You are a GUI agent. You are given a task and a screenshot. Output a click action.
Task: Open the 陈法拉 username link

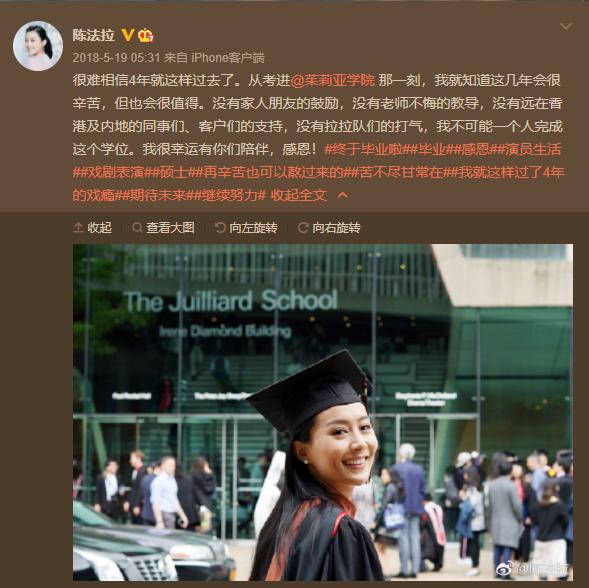[x=94, y=35]
